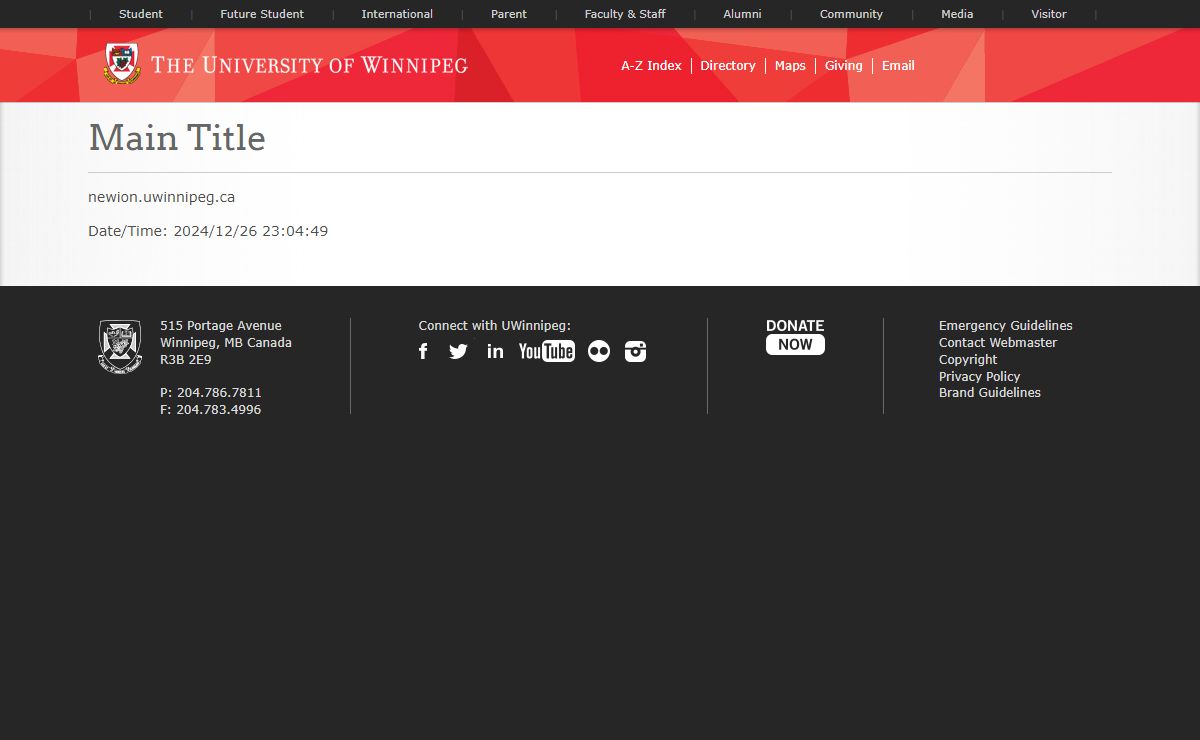Open the Future Student section

262,14
